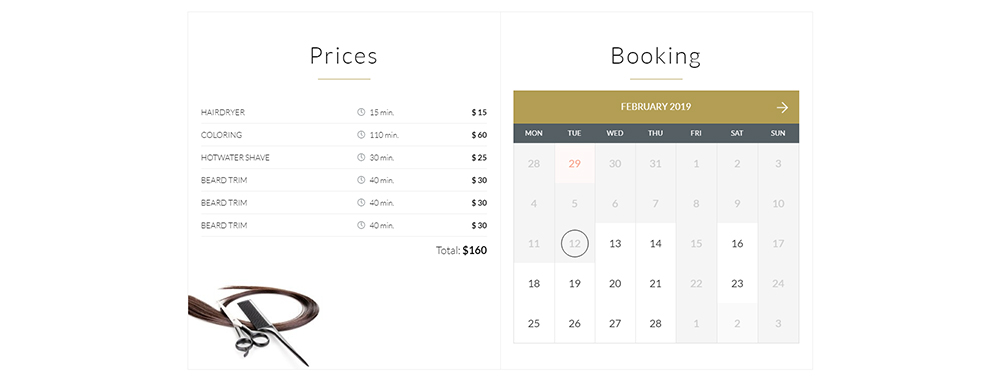Click clock icon in Hotwater Shave row
The image size is (1000, 385).
click(x=361, y=157)
